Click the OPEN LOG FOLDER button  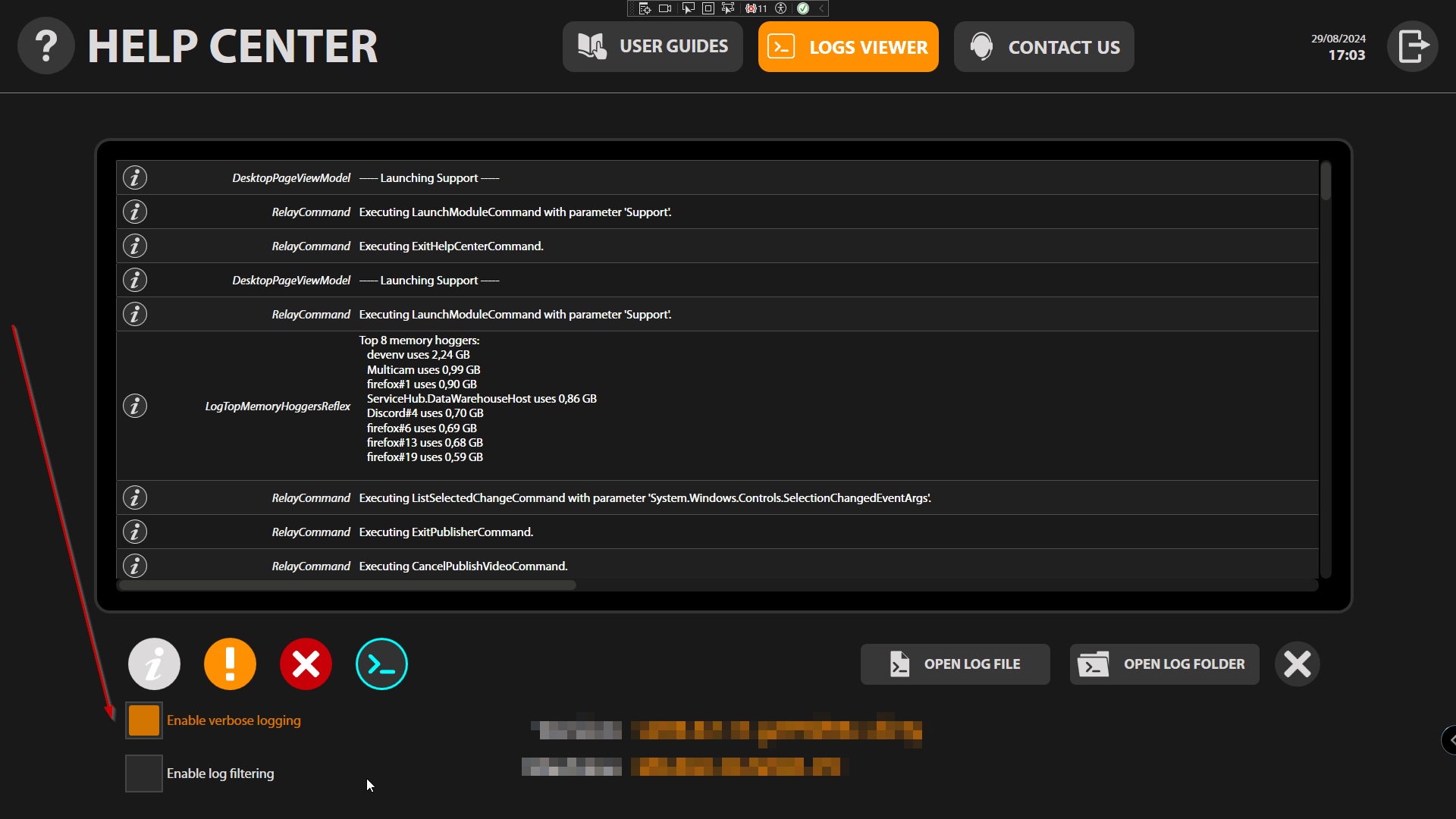pos(1164,664)
